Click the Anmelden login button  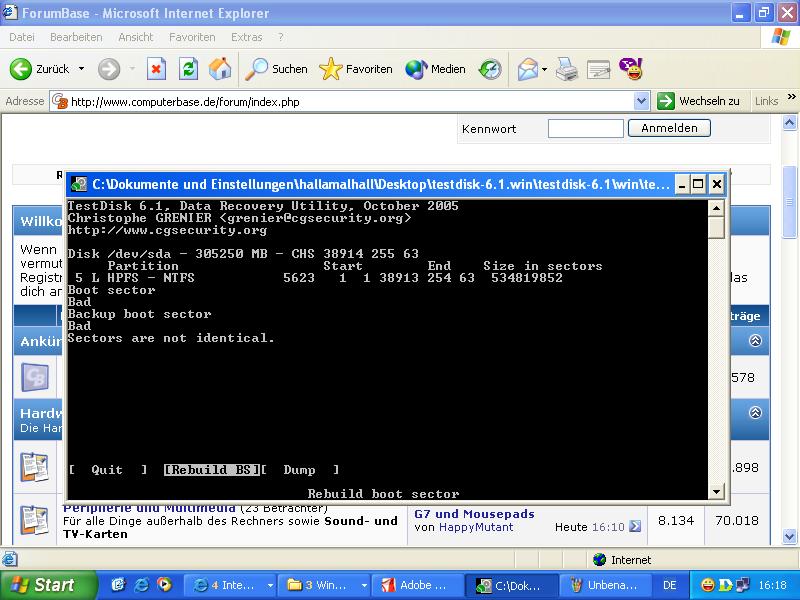(x=669, y=128)
